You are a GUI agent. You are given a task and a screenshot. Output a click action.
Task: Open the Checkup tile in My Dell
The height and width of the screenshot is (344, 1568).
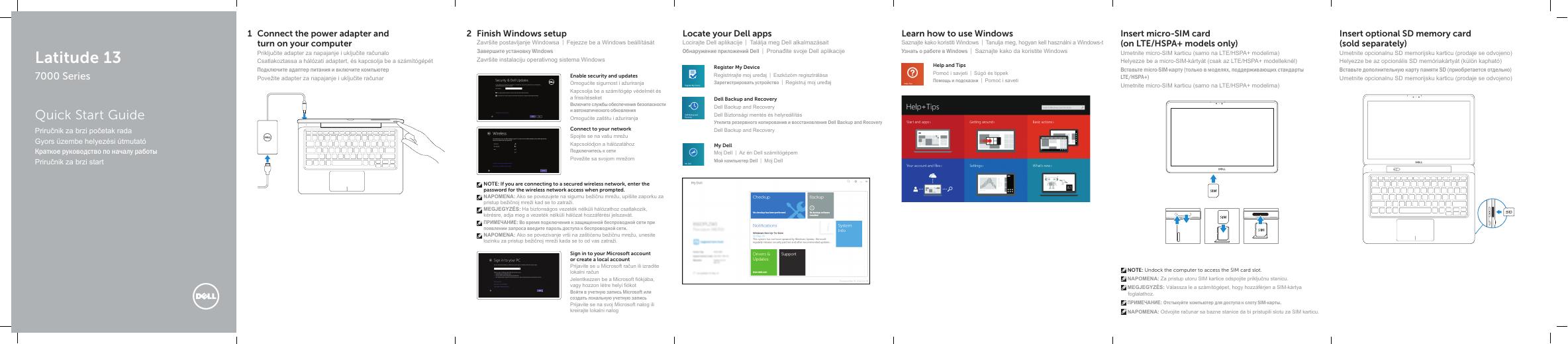[777, 205]
